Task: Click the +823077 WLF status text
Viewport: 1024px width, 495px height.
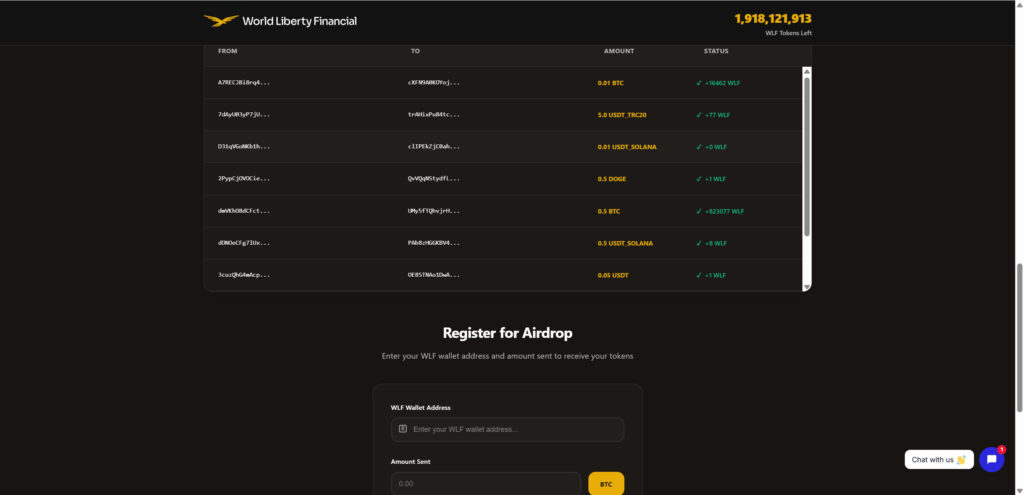Action: coord(724,211)
